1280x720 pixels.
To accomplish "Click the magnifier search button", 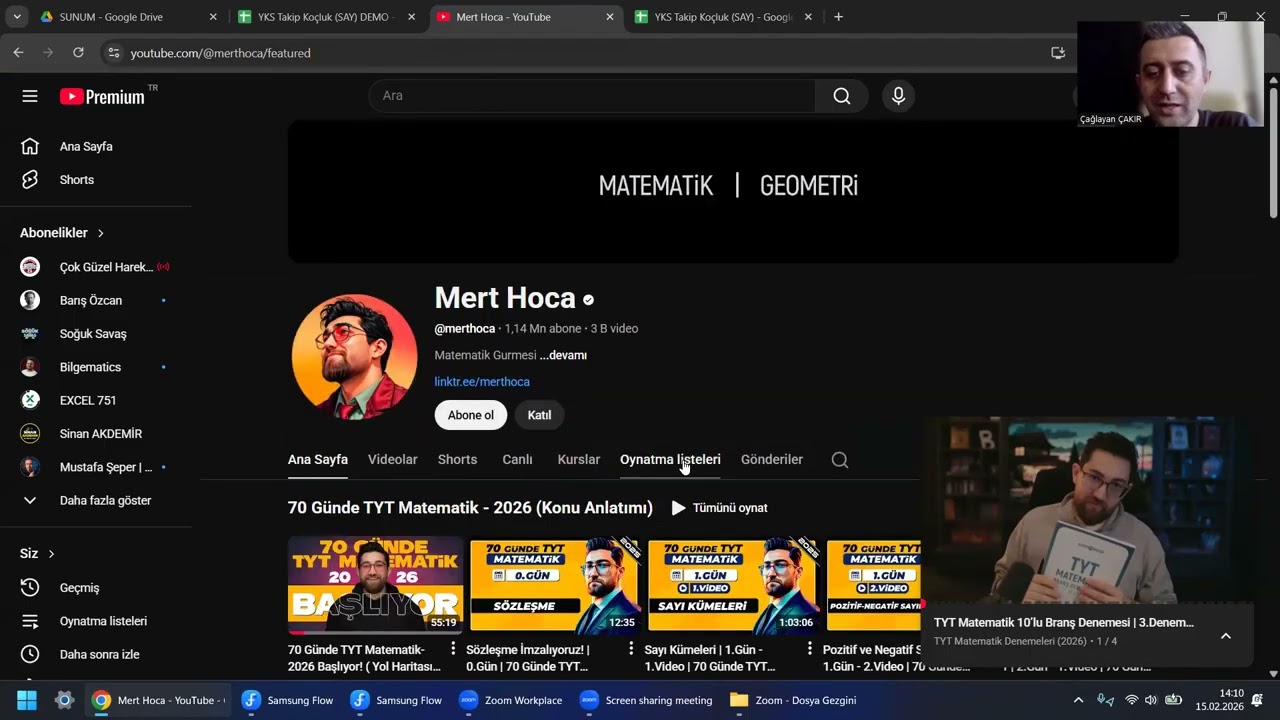I will coord(842,96).
